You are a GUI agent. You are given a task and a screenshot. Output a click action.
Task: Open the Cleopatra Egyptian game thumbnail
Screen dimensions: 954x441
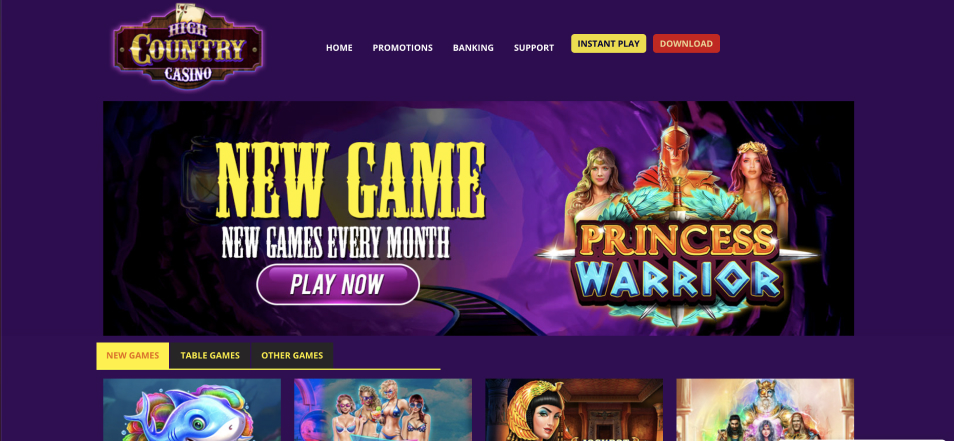(574, 410)
